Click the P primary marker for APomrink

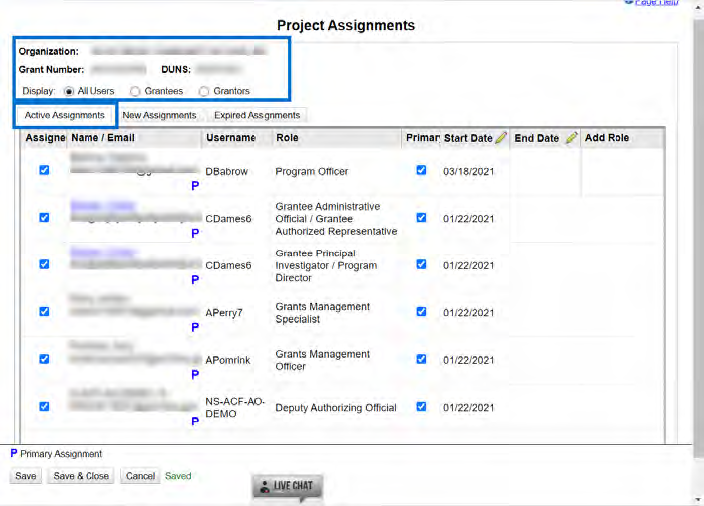tap(195, 374)
